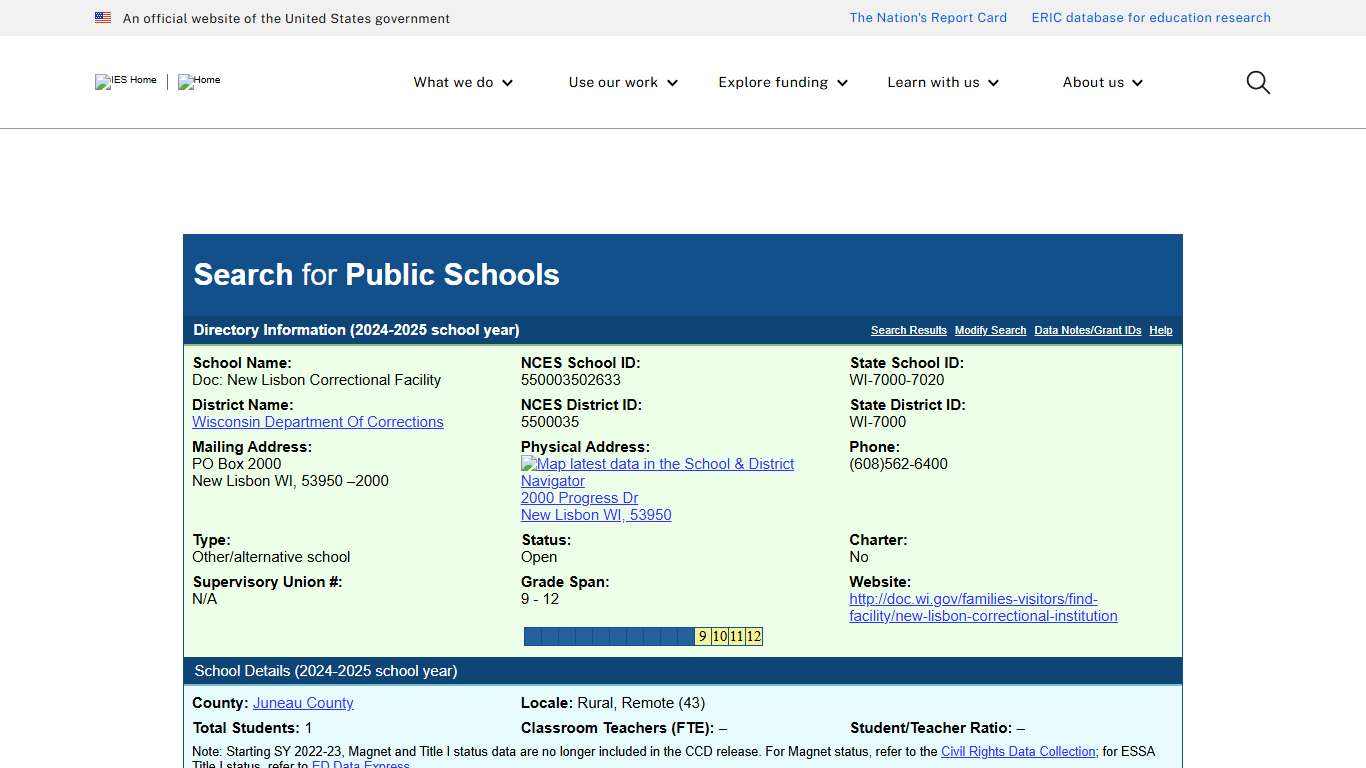Visit the New Lisbon correctional institution website

tap(983, 607)
